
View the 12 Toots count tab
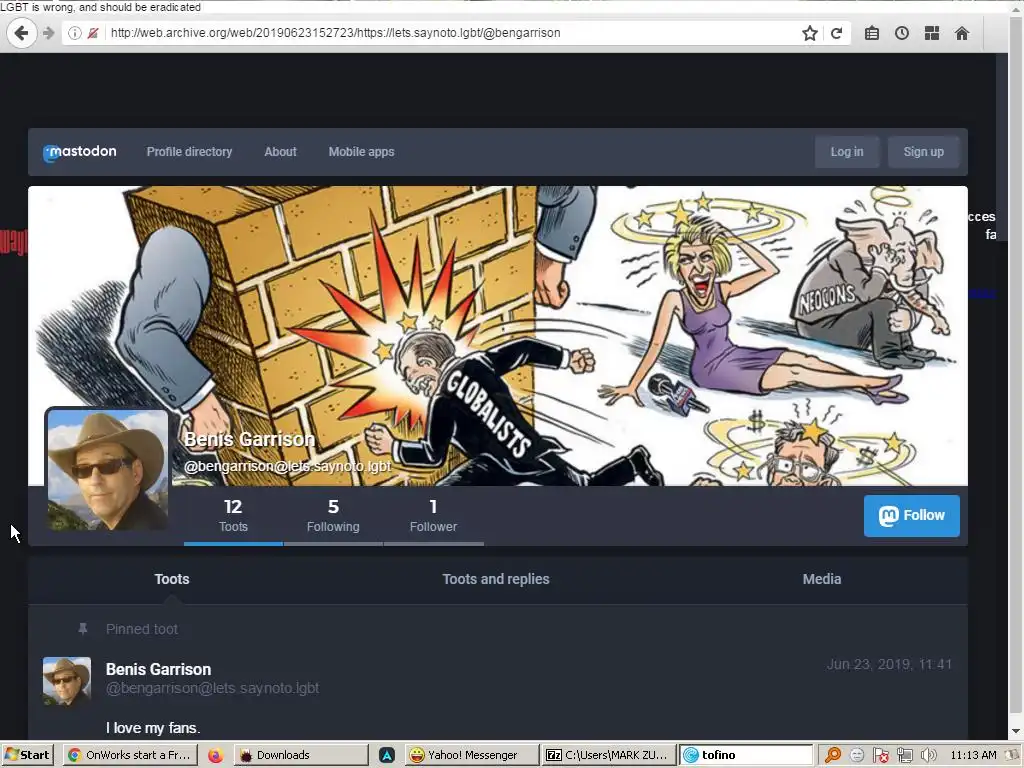click(233, 516)
